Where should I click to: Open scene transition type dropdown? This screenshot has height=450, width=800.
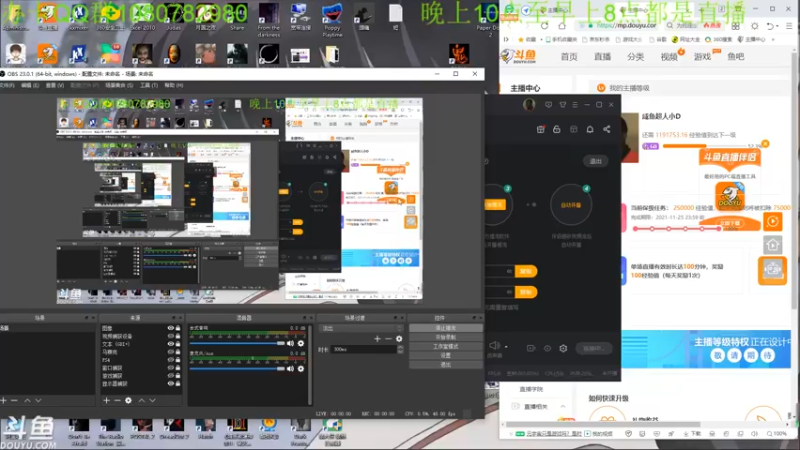361,328
